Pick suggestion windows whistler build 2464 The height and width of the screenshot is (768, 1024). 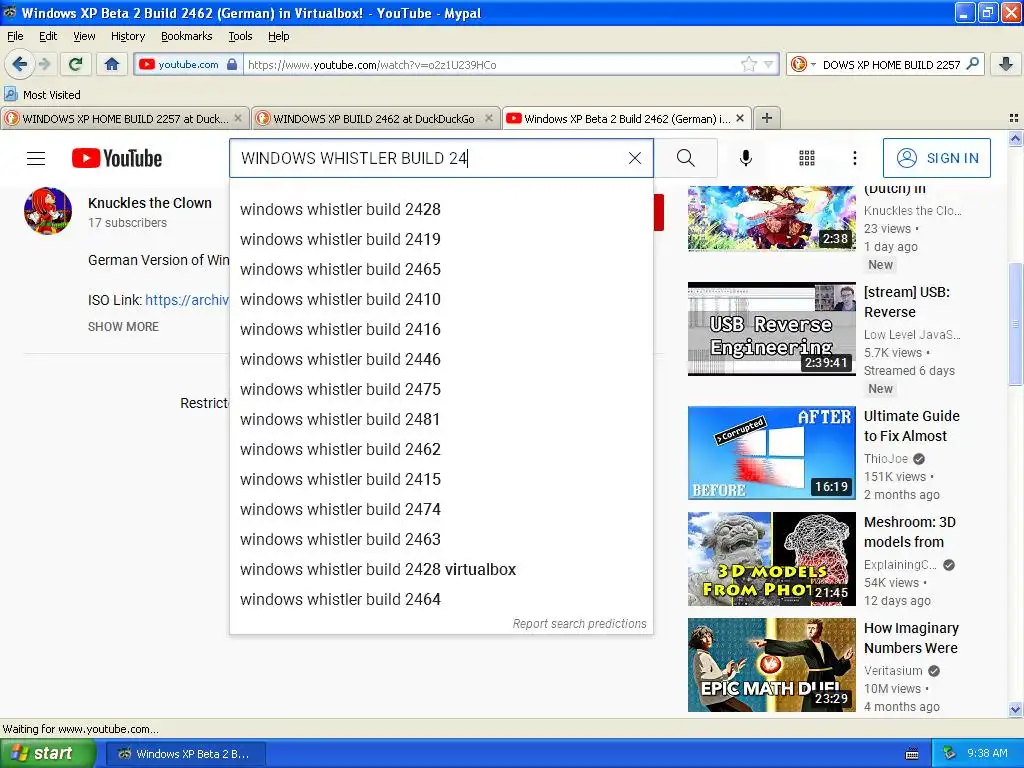(x=441, y=600)
